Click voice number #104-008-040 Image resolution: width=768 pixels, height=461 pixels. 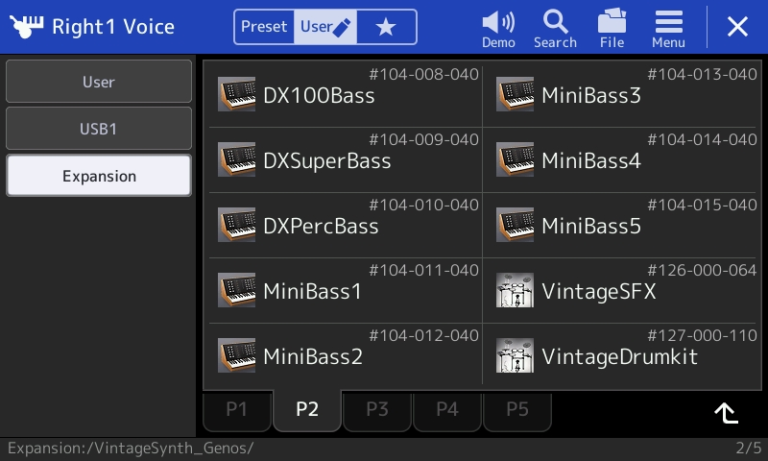[424, 74]
